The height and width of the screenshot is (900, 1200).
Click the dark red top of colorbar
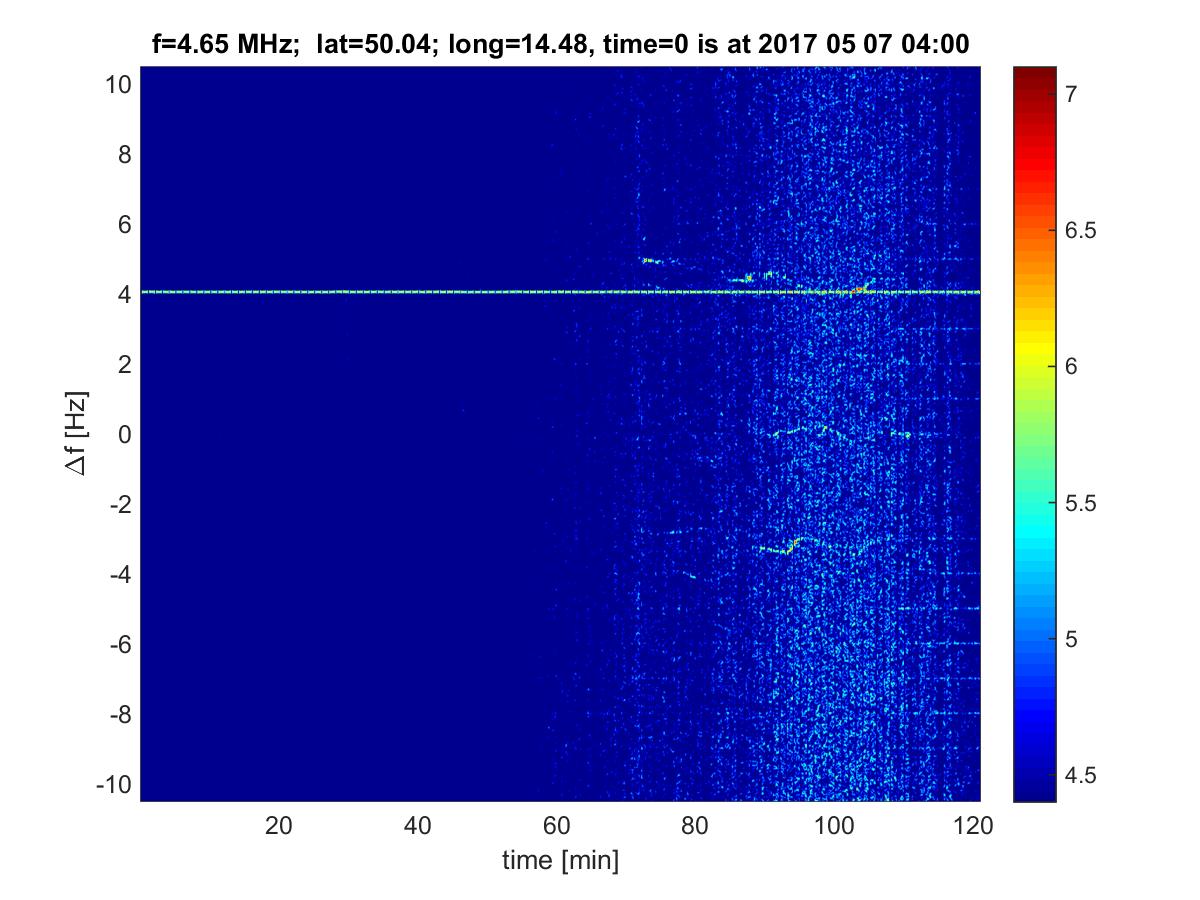click(1035, 73)
